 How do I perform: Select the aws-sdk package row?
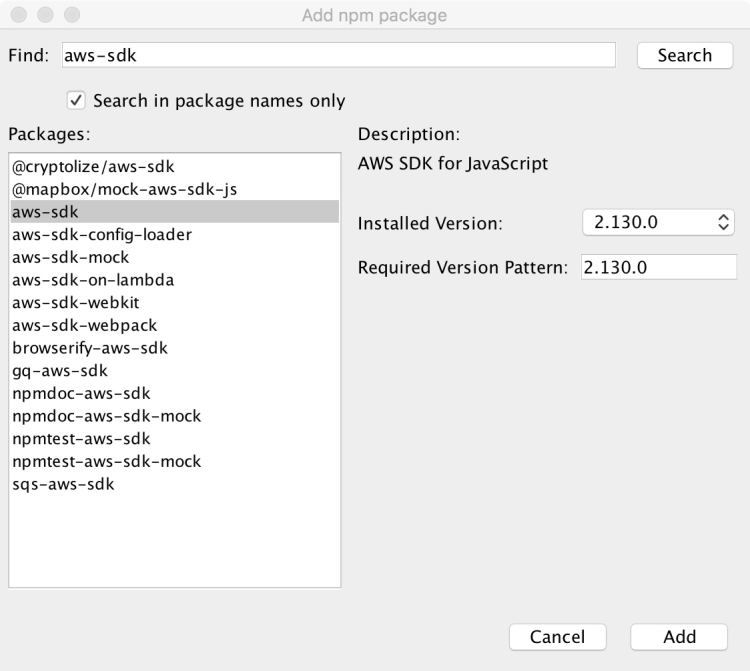tap(175, 212)
